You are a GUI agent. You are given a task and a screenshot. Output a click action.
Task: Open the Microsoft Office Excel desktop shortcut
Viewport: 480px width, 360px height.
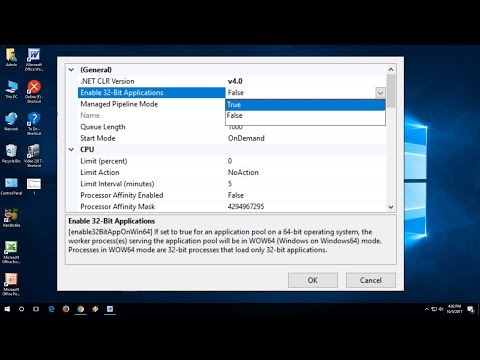point(11,252)
